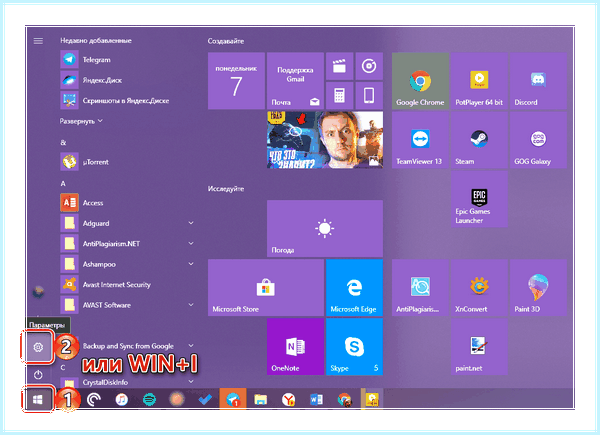Image resolution: width=600 pixels, height=435 pixels.
Task: Open the Microsoft Store tile
Action: click(266, 288)
